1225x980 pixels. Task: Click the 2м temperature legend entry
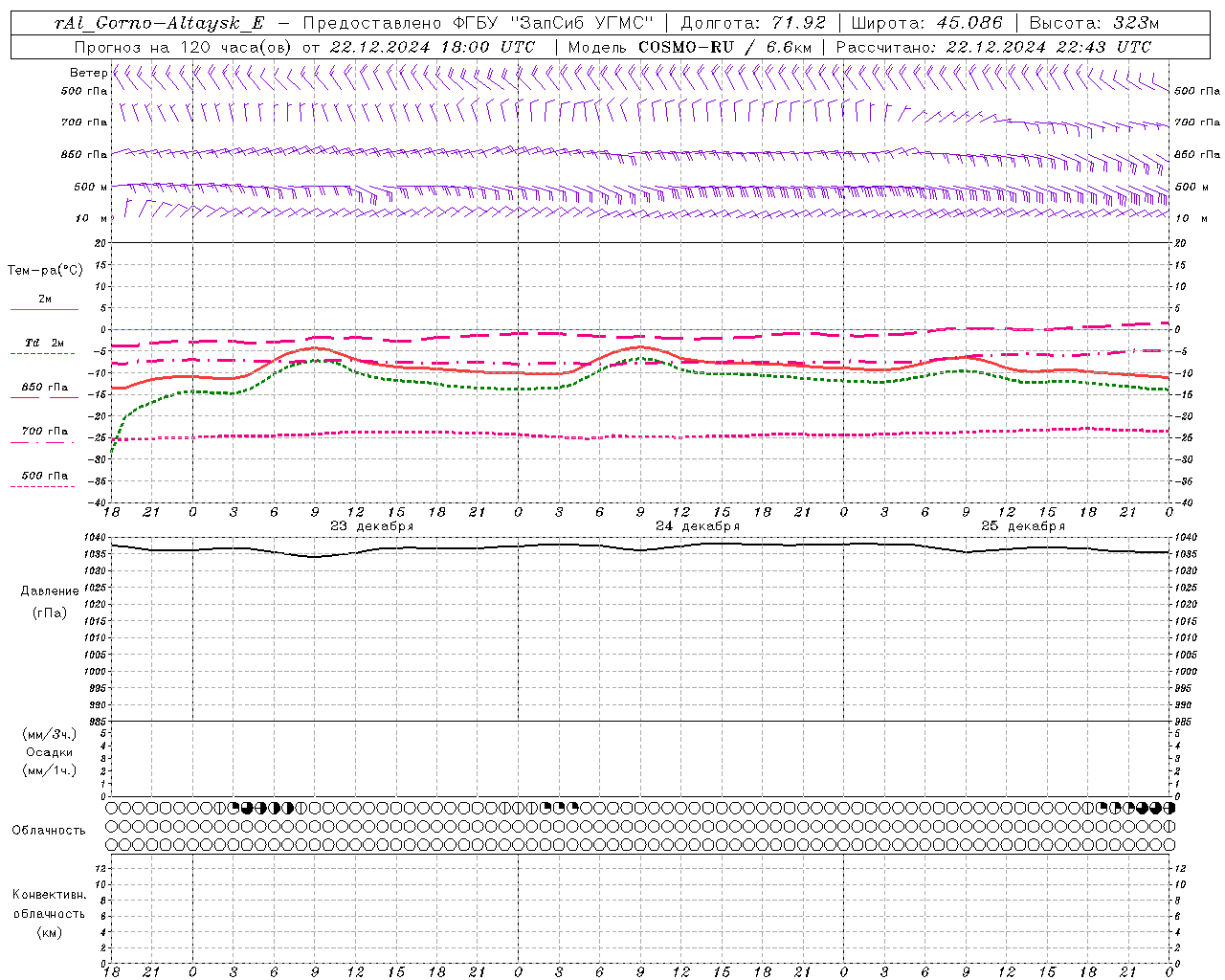pos(45,300)
